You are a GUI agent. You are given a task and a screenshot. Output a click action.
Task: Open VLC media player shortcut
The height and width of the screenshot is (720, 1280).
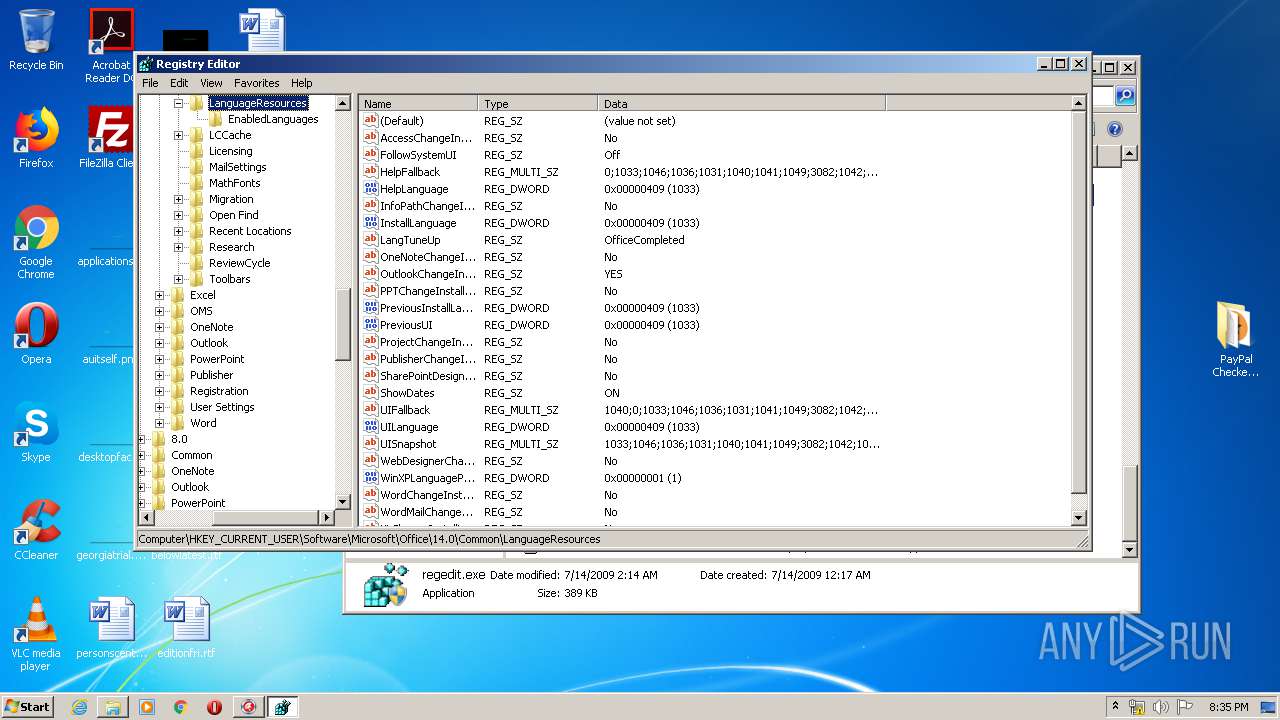[x=36, y=634]
